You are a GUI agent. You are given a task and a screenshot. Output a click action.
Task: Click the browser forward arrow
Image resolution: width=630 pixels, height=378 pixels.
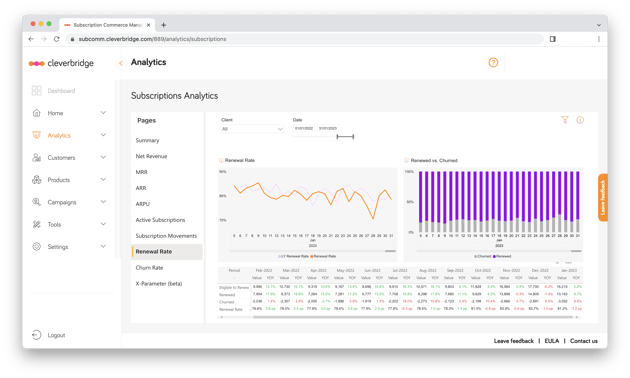point(44,39)
